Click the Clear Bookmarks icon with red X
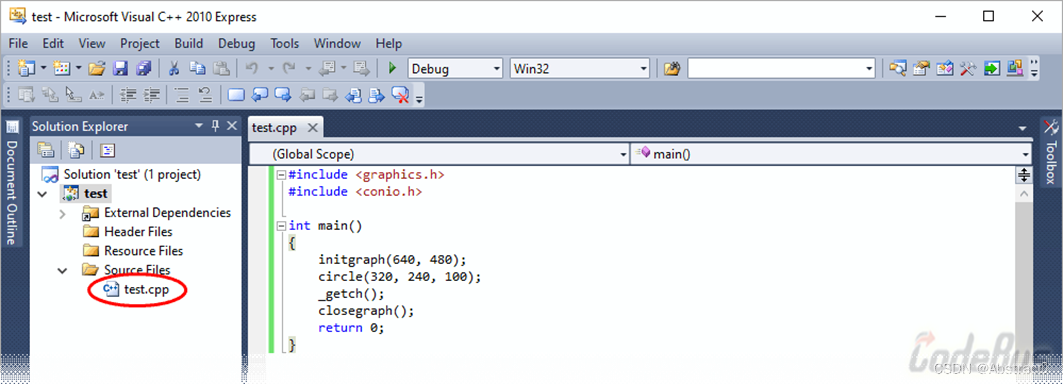The width and height of the screenshot is (1063, 384). click(401, 95)
